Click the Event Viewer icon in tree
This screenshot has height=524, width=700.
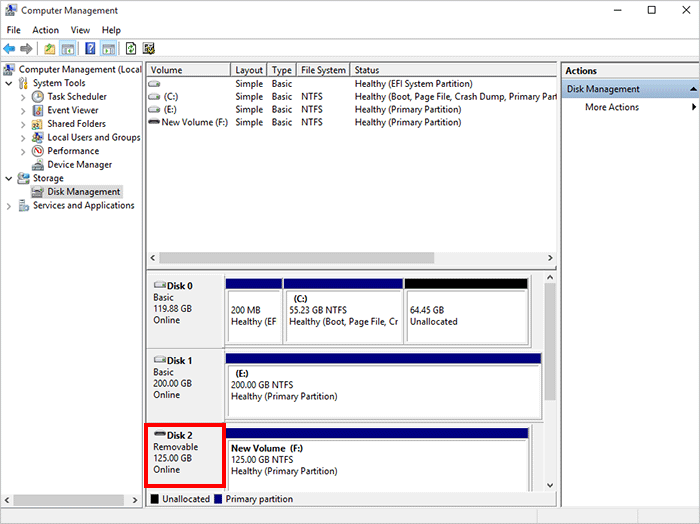click(x=38, y=110)
